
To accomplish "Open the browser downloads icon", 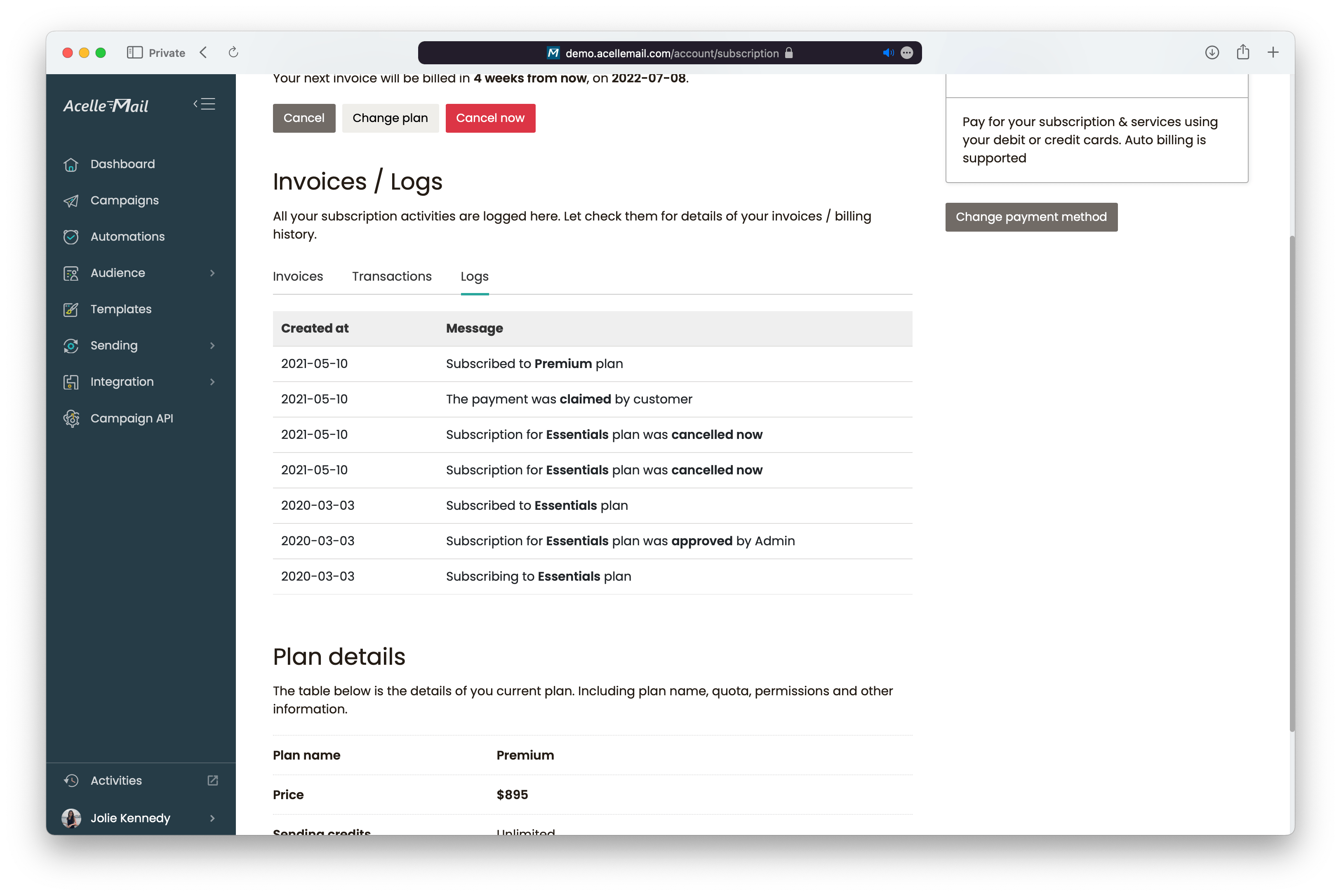I will 1212,53.
